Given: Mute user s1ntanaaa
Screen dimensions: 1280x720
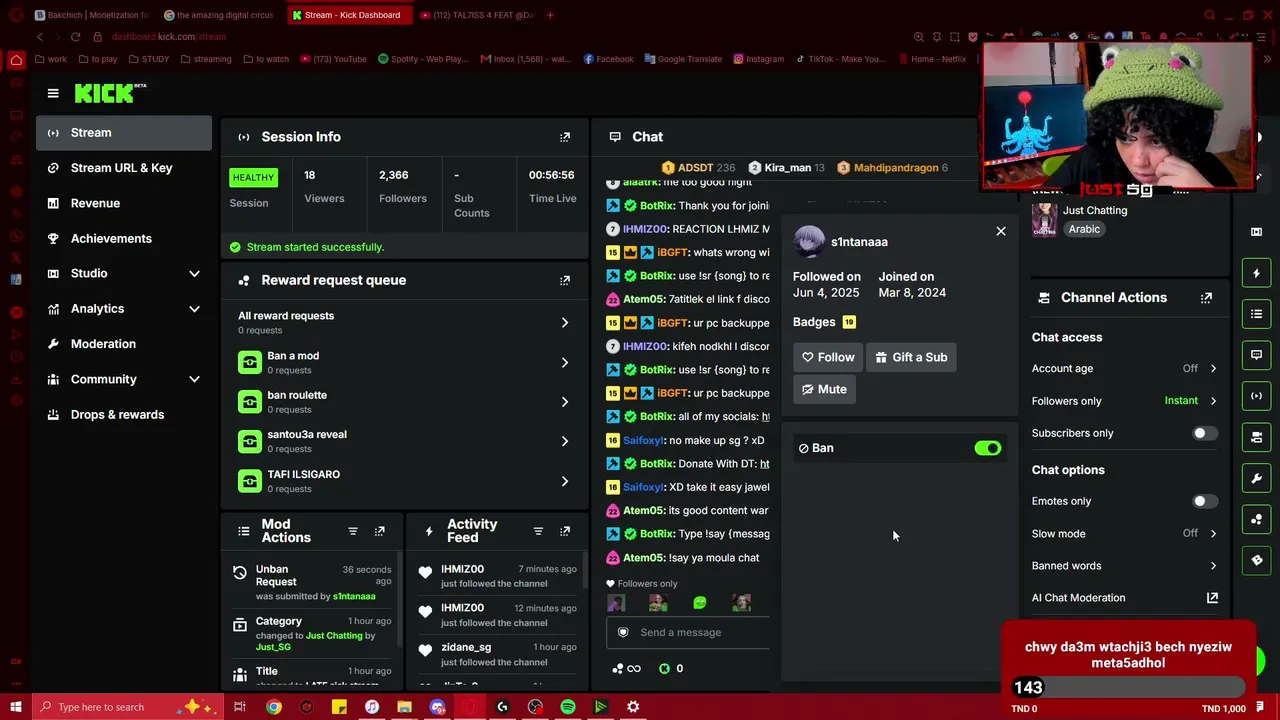Looking at the screenshot, I should point(824,389).
